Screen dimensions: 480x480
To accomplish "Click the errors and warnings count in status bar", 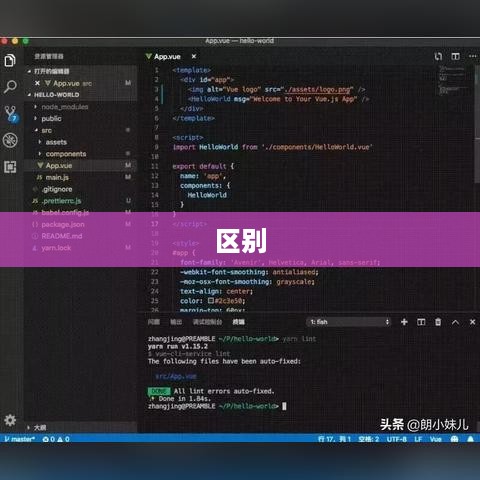I will coord(56,439).
